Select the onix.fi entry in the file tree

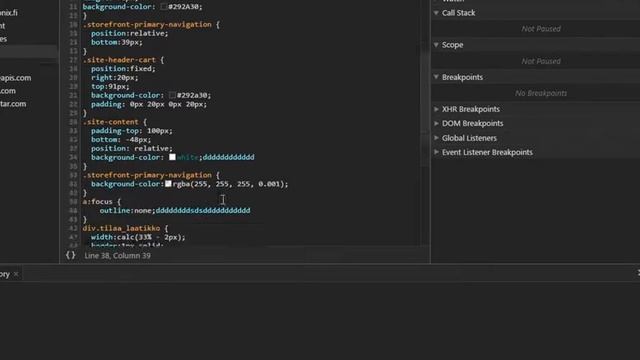coord(9,13)
